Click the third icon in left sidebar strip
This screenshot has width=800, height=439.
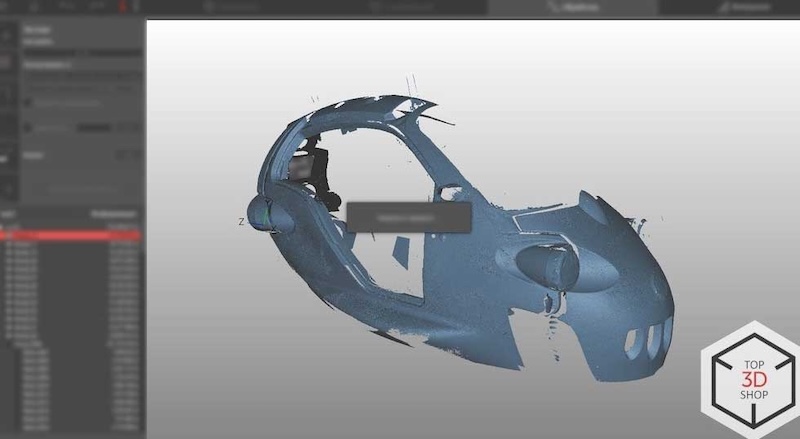pos(4,95)
